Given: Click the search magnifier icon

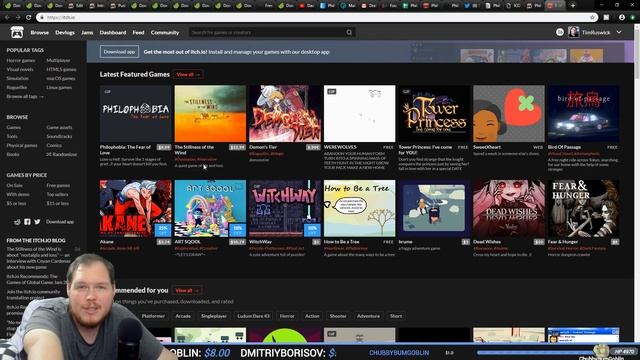Looking at the screenshot, I should (x=349, y=32).
